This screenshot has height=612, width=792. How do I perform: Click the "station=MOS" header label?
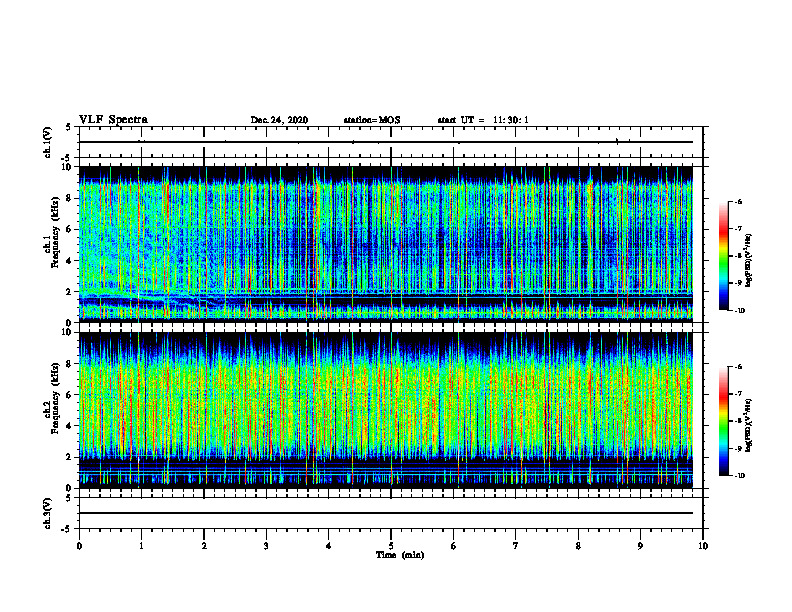point(372,120)
